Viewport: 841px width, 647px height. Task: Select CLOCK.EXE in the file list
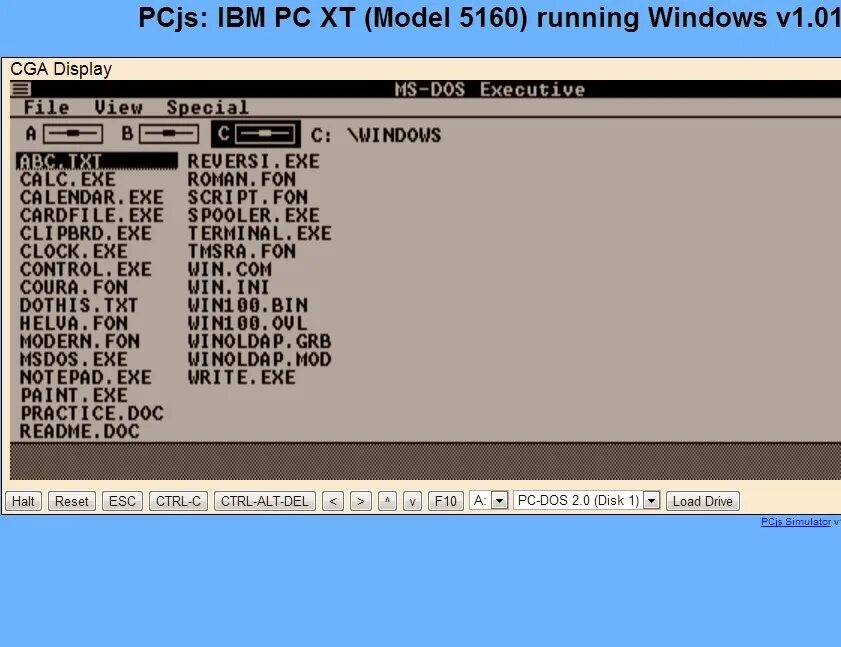click(74, 251)
